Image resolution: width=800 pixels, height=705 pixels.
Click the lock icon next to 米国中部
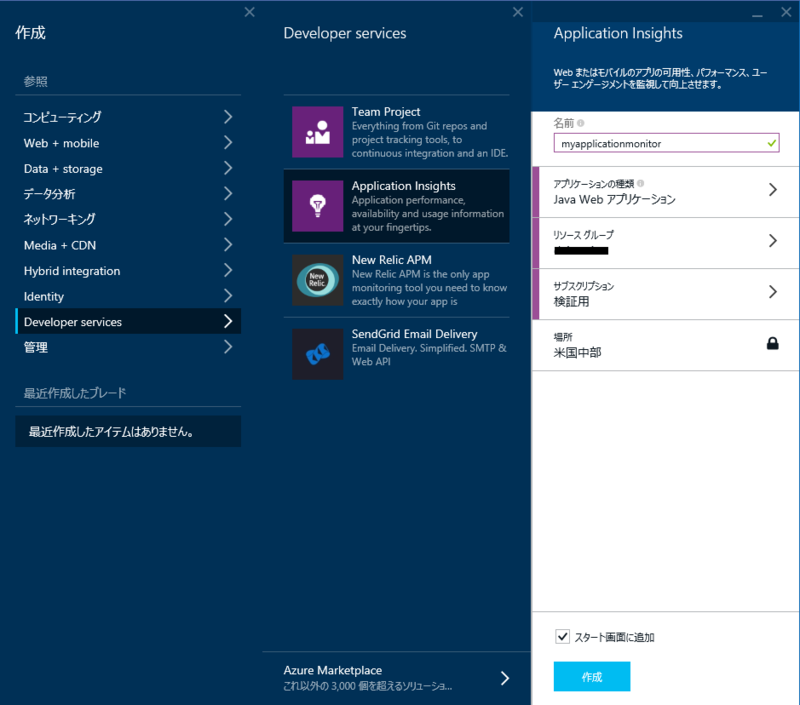pos(772,343)
